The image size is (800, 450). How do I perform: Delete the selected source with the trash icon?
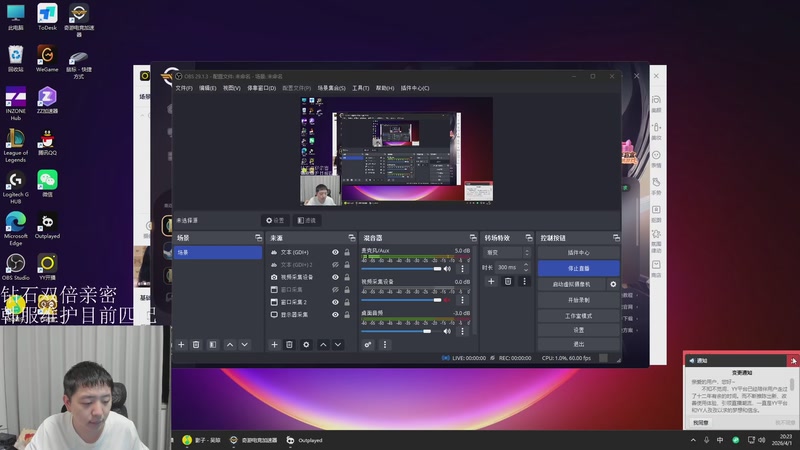pyautogui.click(x=290, y=344)
